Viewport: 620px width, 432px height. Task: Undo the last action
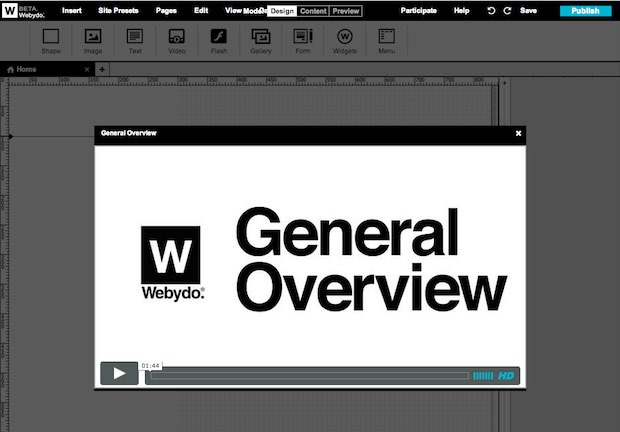(491, 11)
